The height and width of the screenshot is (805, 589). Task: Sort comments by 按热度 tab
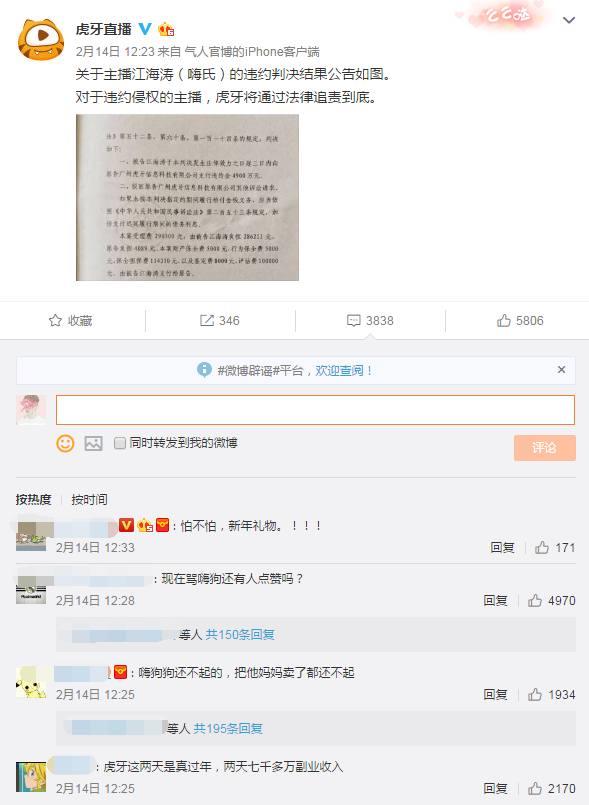(x=33, y=500)
